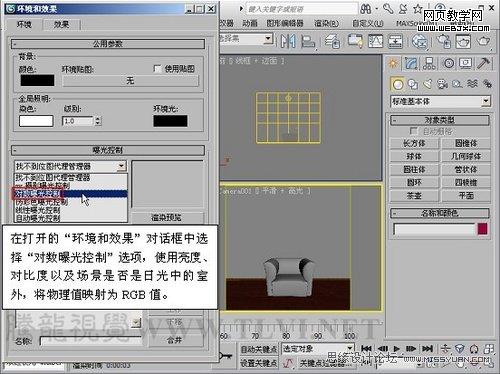
Task: Adjust the 级别 level spinner arrows
Action: (x=98, y=121)
